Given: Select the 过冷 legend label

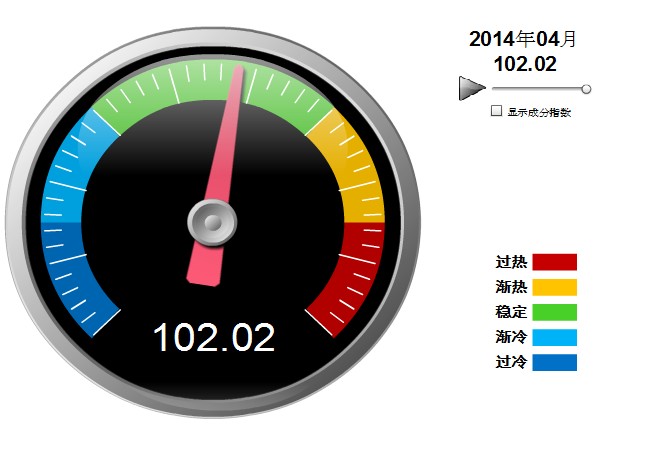Looking at the screenshot, I should (511, 362).
